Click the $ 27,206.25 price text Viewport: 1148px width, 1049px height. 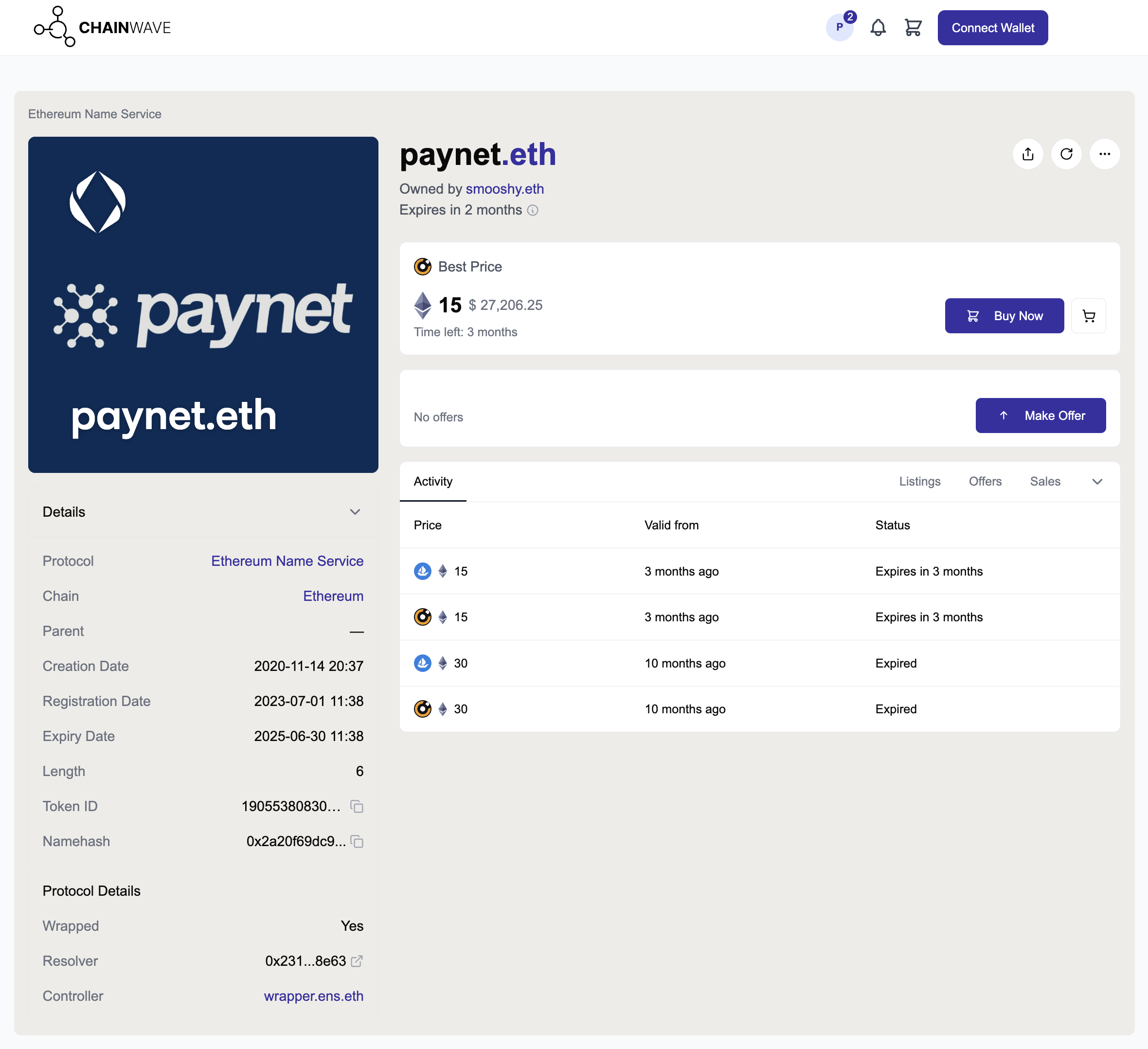click(506, 305)
